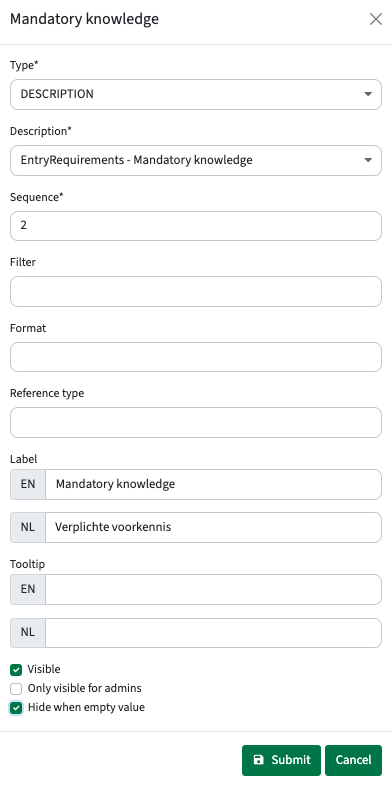Expand the Description dropdown arrow
The height and width of the screenshot is (785, 392).
click(368, 160)
